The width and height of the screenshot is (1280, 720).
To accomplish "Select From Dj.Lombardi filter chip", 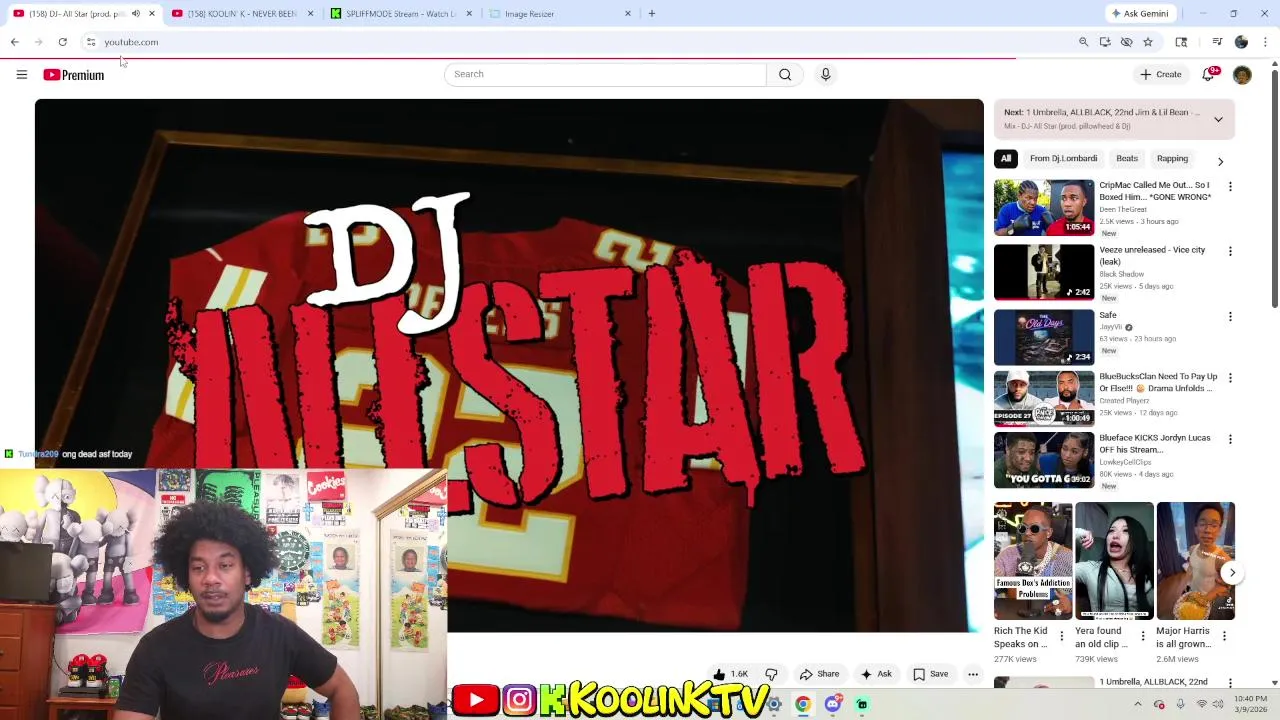I will click(x=1063, y=158).
